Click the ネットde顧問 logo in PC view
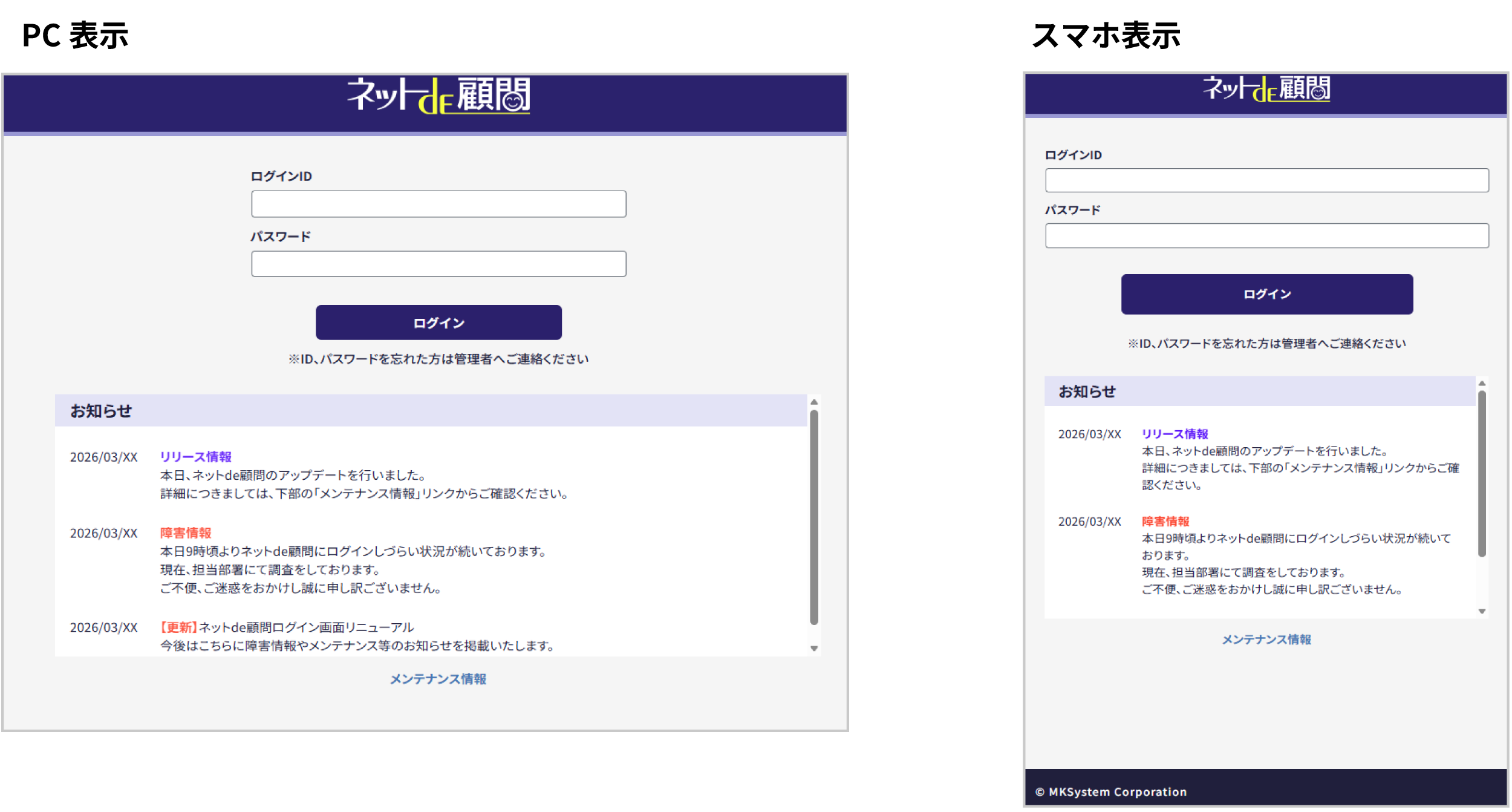1512x812 pixels. [438, 96]
